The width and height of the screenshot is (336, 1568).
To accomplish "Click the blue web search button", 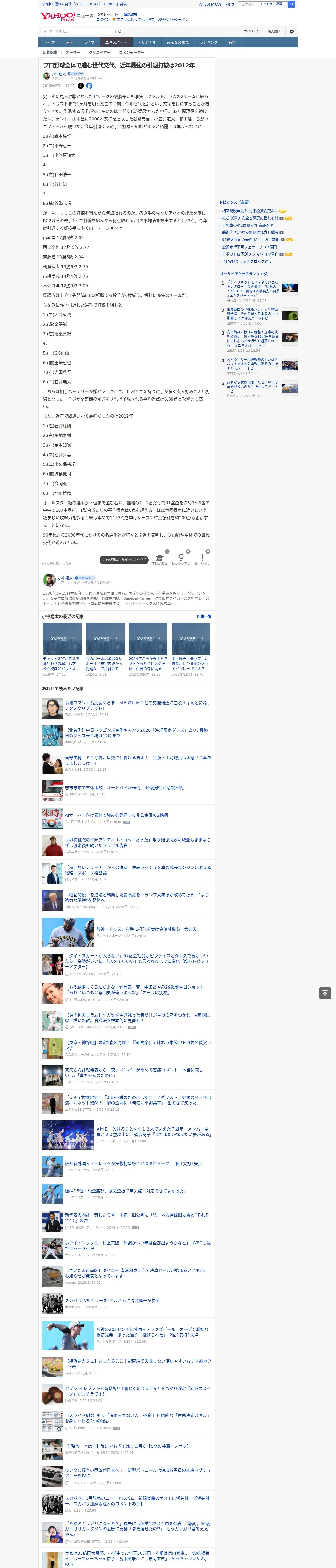I will [x=292, y=4].
